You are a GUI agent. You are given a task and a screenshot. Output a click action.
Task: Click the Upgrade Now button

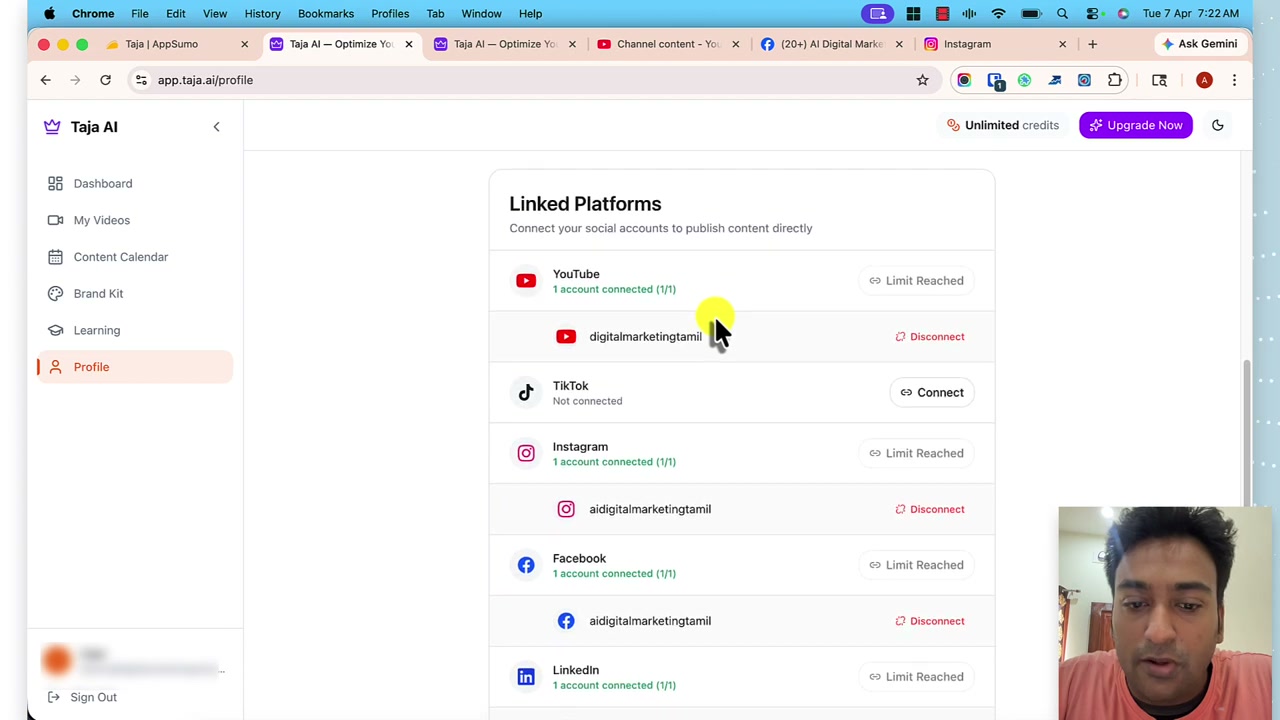point(1136,125)
